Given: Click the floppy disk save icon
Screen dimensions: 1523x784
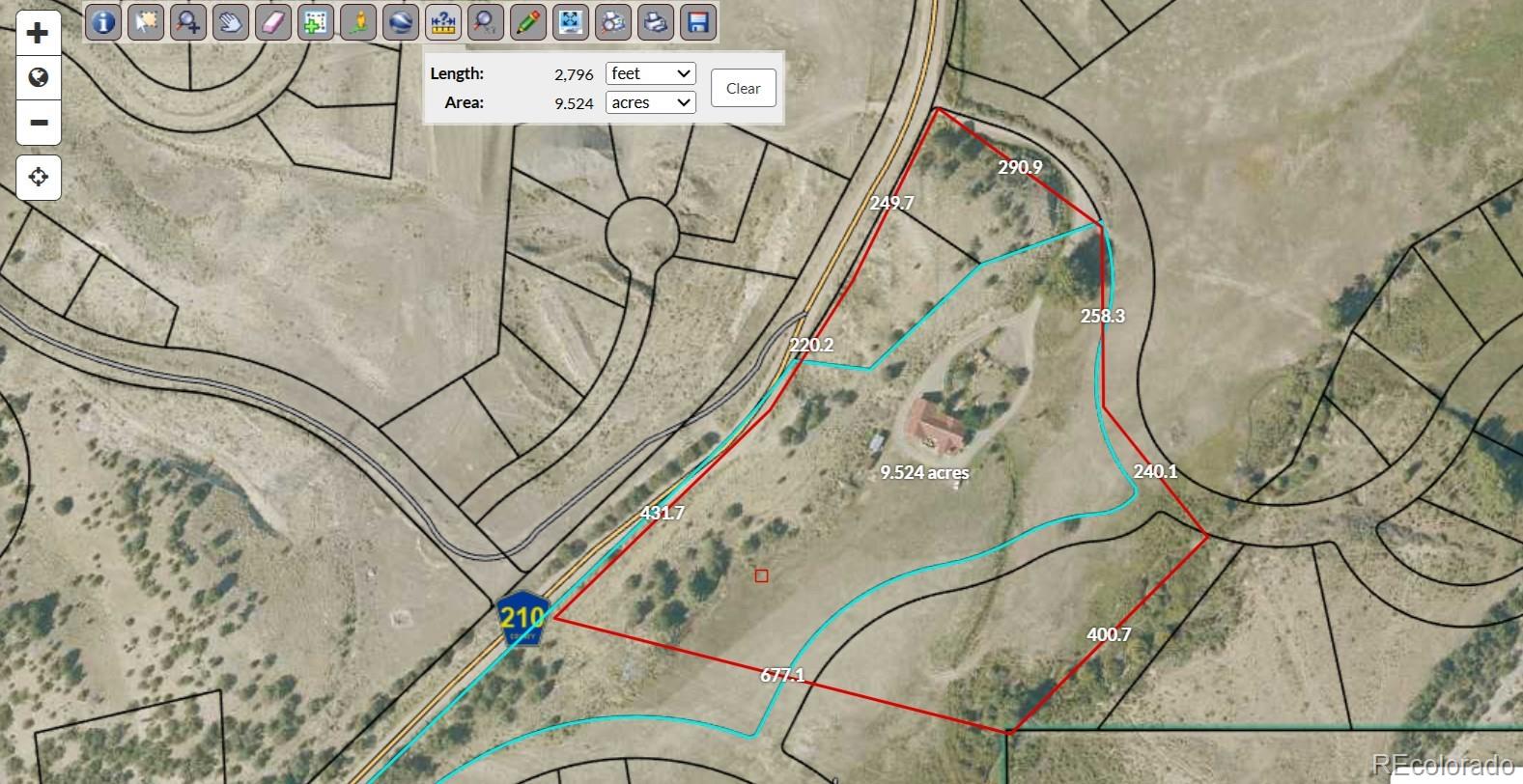Looking at the screenshot, I should pyautogui.click(x=698, y=21).
